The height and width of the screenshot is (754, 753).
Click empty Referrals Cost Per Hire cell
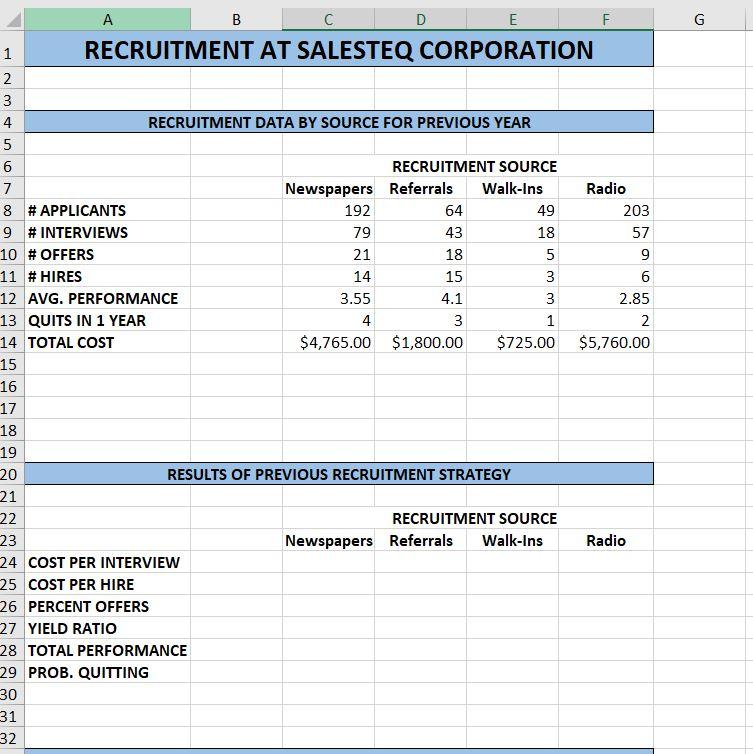[421, 584]
